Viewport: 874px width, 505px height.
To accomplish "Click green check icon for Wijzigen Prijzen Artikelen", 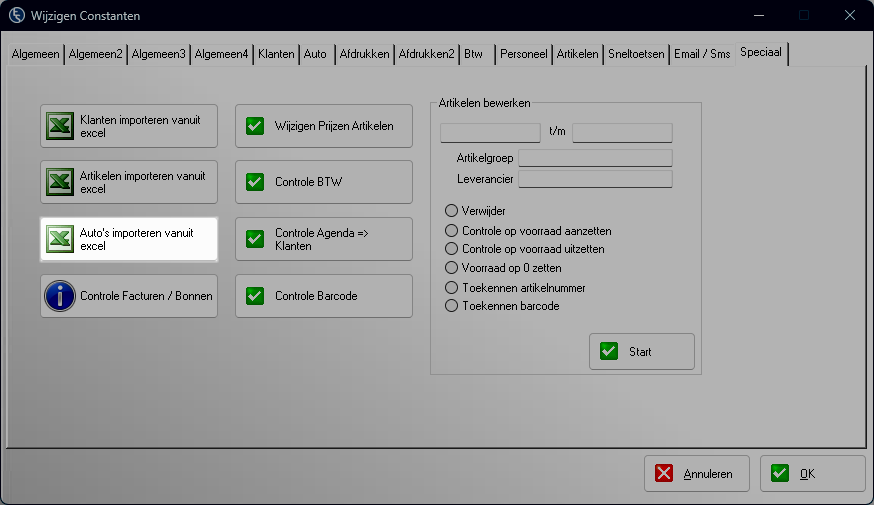I will (x=256, y=126).
